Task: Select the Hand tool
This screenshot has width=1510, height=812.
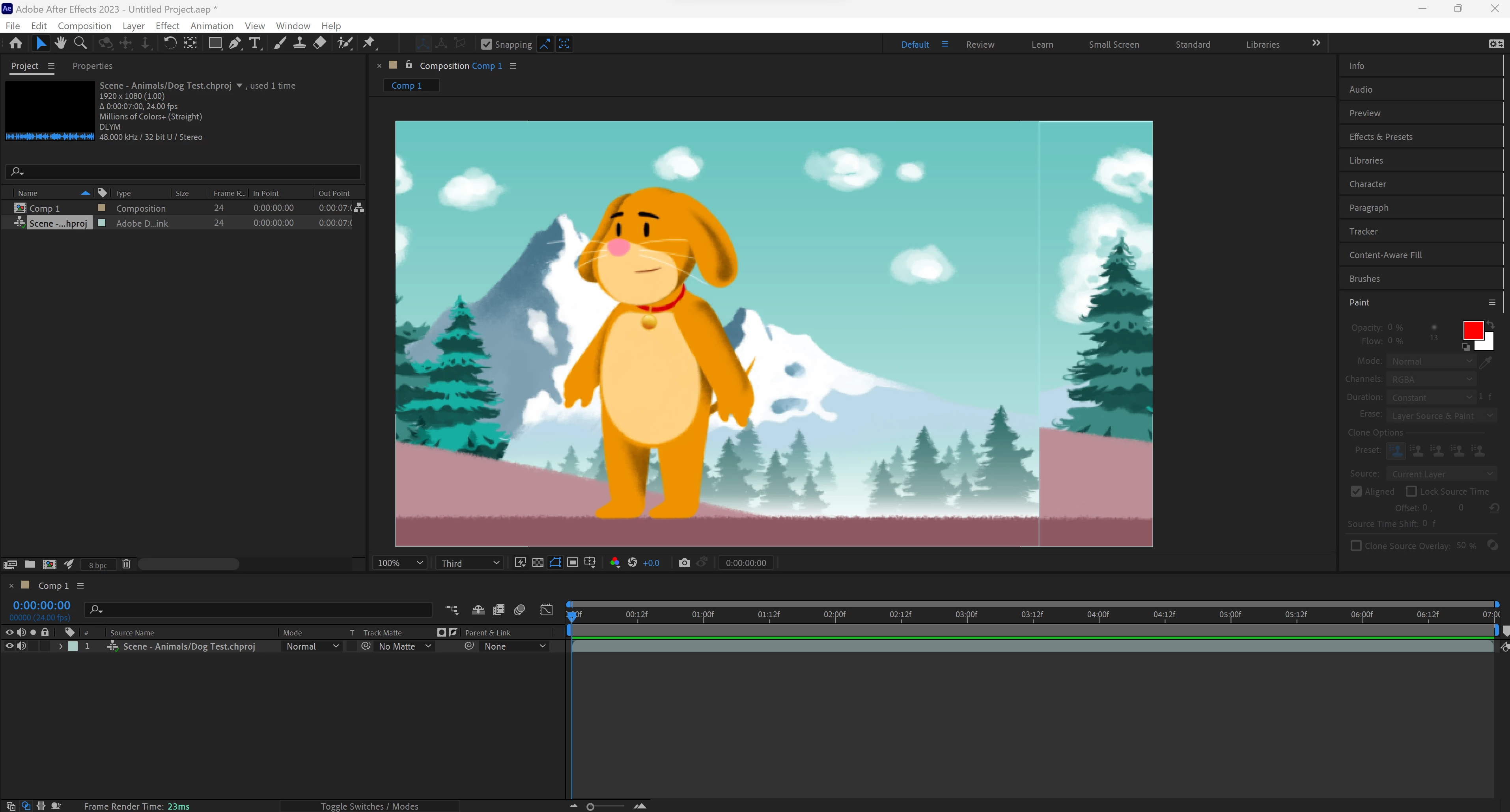Action: click(x=60, y=43)
